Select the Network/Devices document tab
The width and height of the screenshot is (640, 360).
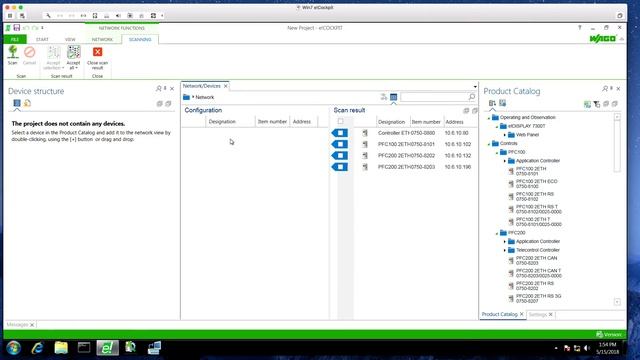pyautogui.click(x=202, y=86)
